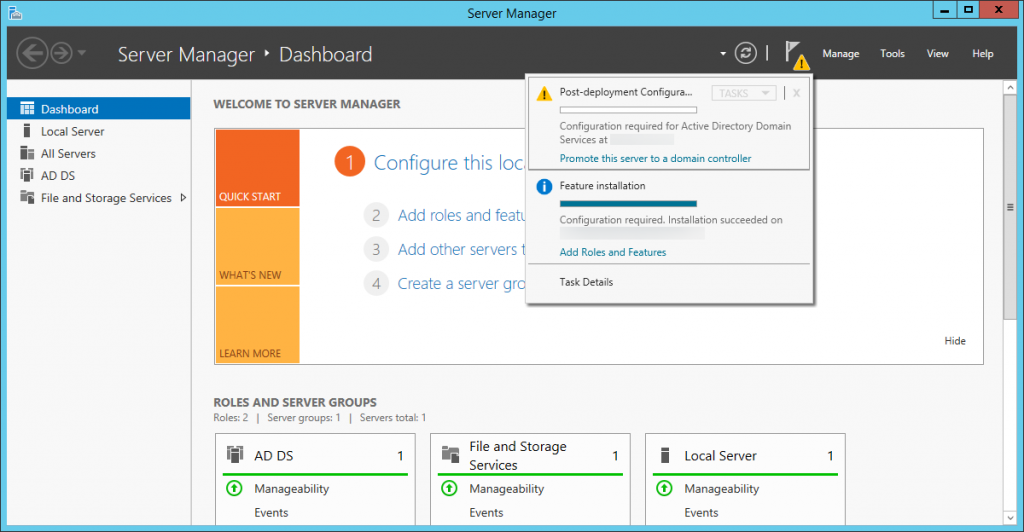Select Dashboard in the left navigation
This screenshot has width=1024, height=532.
(x=99, y=109)
